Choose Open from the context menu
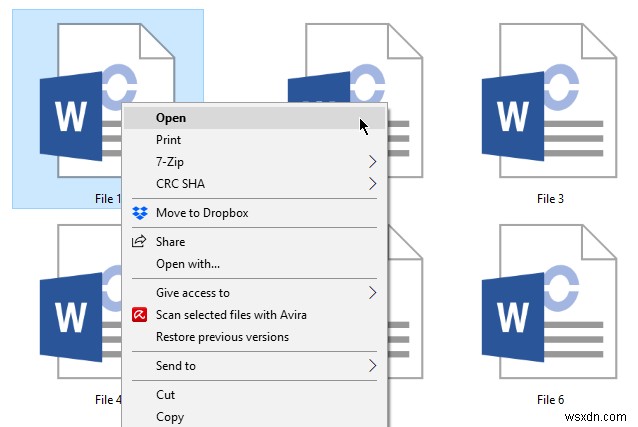The height and width of the screenshot is (427, 638). coord(255,118)
